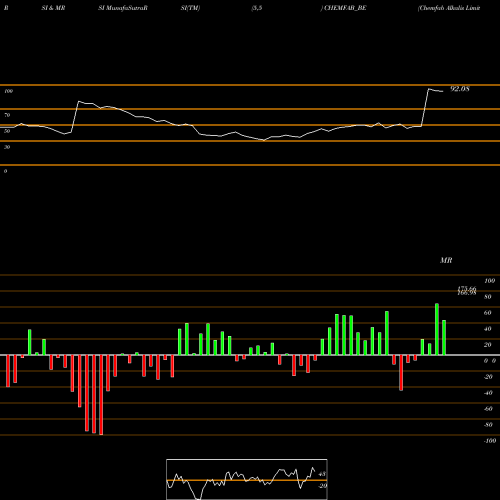Select the MR axis label -60

(488, 409)
